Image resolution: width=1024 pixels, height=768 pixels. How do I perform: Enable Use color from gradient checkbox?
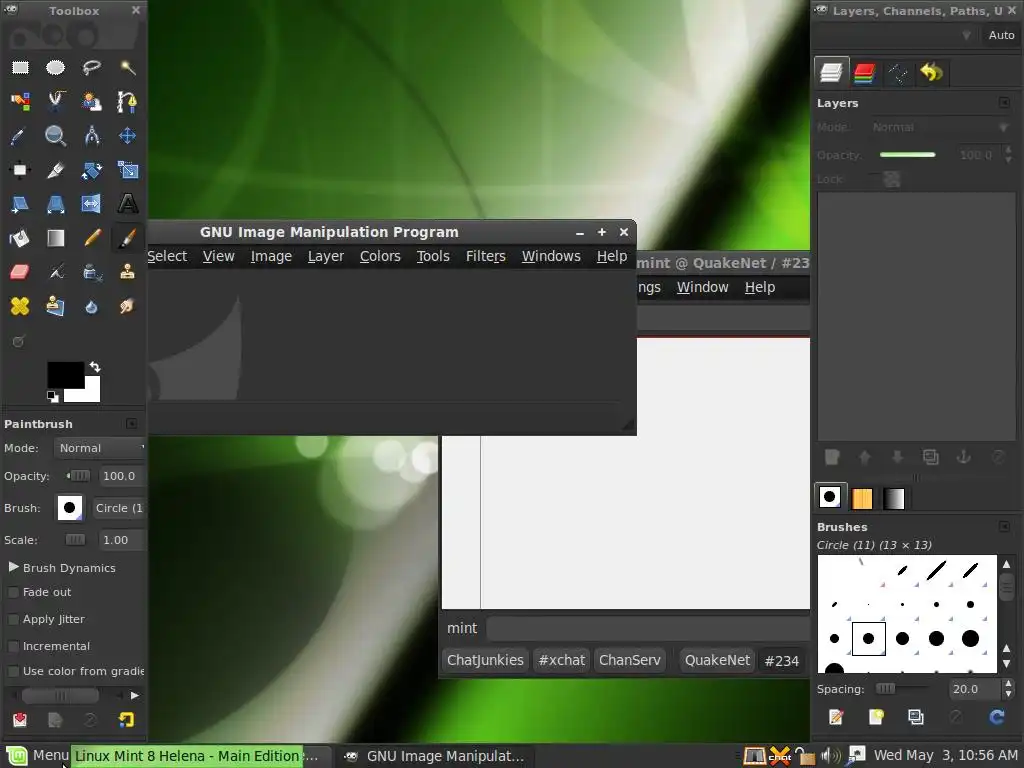pyautogui.click(x=12, y=671)
